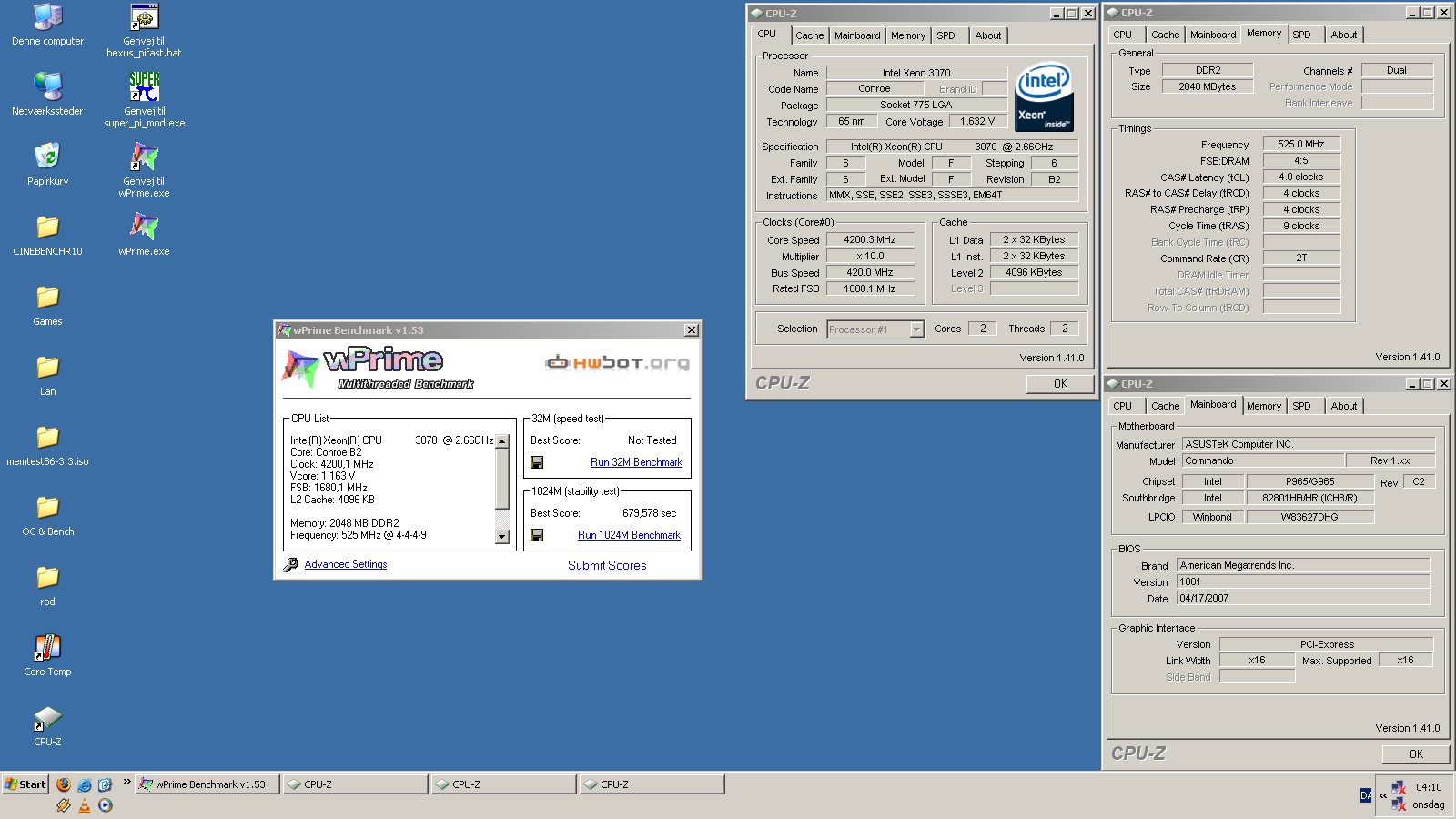Click the save icon for the 1024M score
Screen dimensions: 1456x819
(x=537, y=535)
